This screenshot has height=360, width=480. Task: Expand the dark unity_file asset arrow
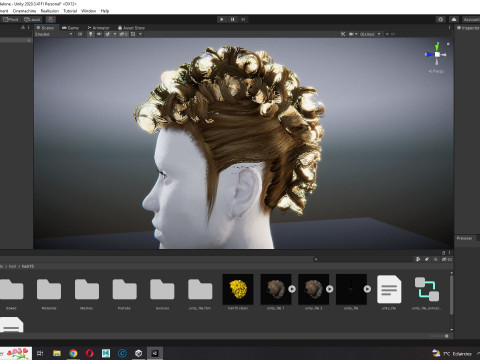[x=367, y=289]
